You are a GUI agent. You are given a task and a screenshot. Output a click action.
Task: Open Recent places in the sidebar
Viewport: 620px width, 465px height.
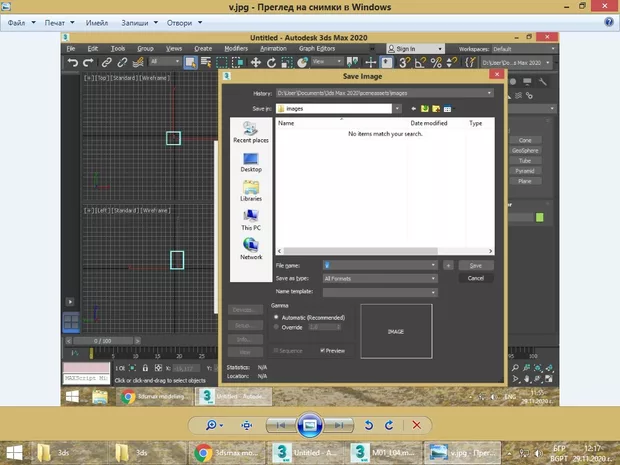250,131
